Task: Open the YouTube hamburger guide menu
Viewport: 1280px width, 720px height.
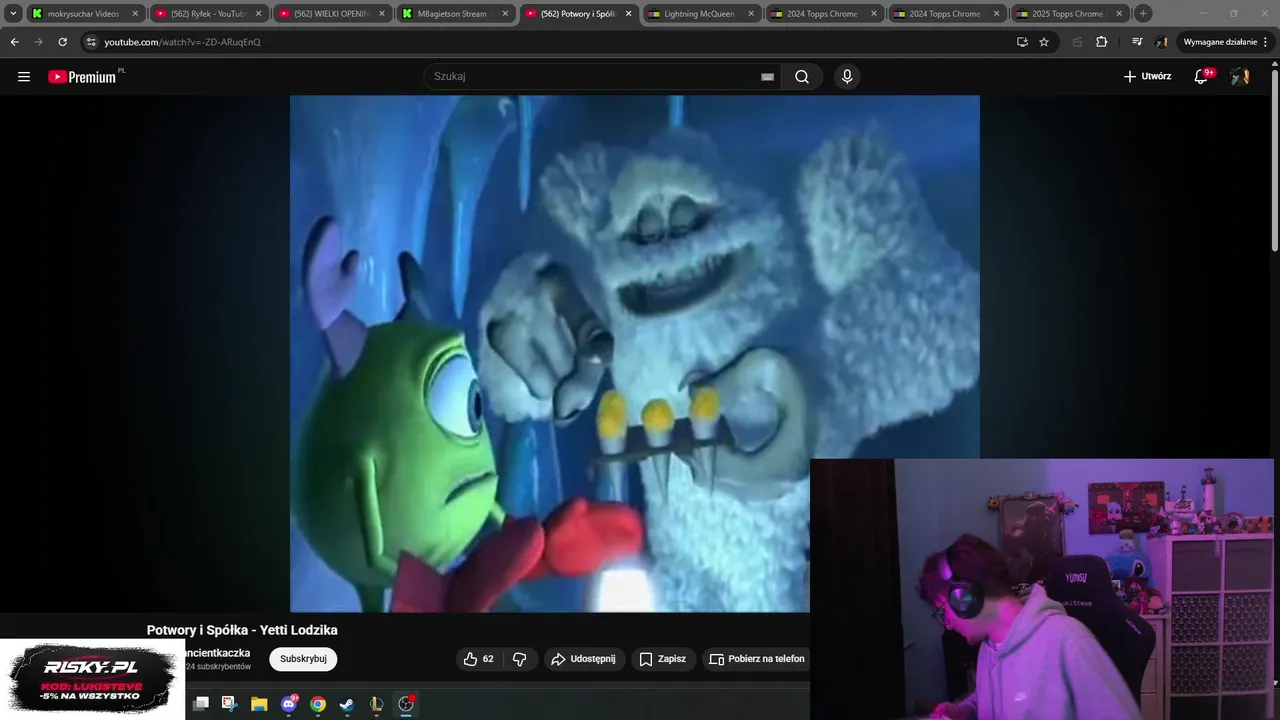Action: [x=24, y=76]
